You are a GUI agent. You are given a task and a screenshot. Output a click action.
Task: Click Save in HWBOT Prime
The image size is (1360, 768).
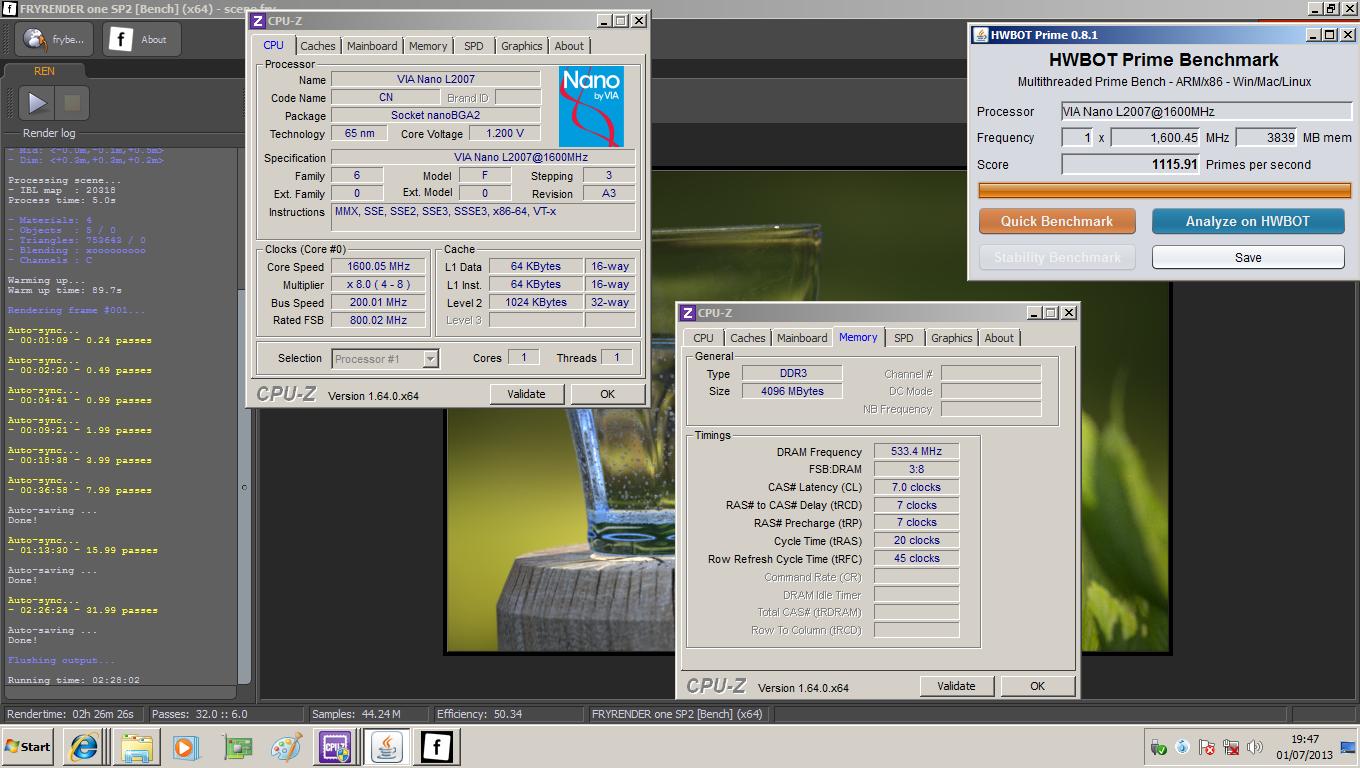(x=1247, y=257)
